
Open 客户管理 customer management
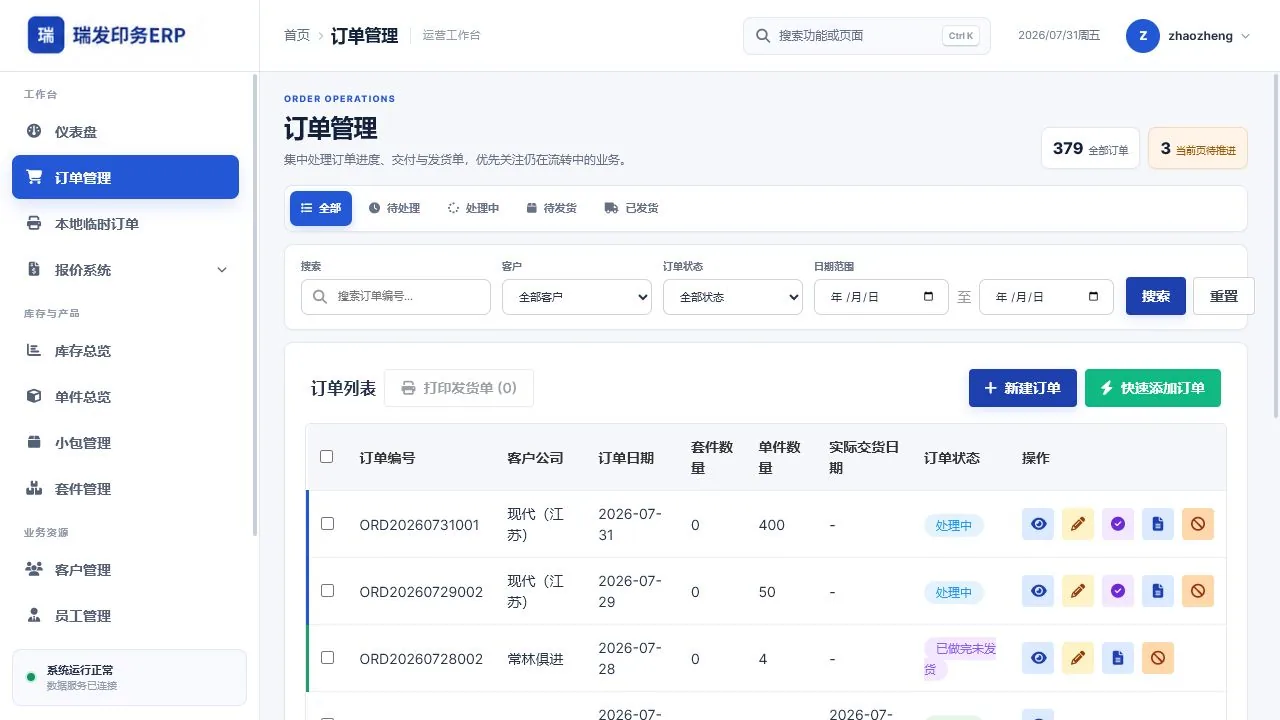point(125,570)
